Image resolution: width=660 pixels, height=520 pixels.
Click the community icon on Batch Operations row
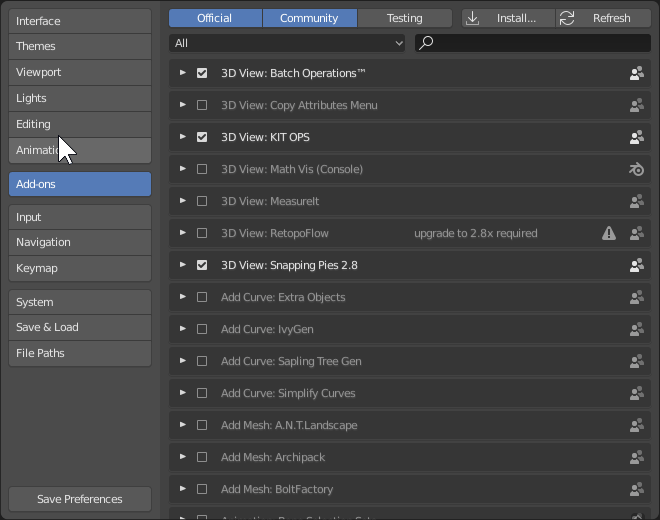pos(636,73)
